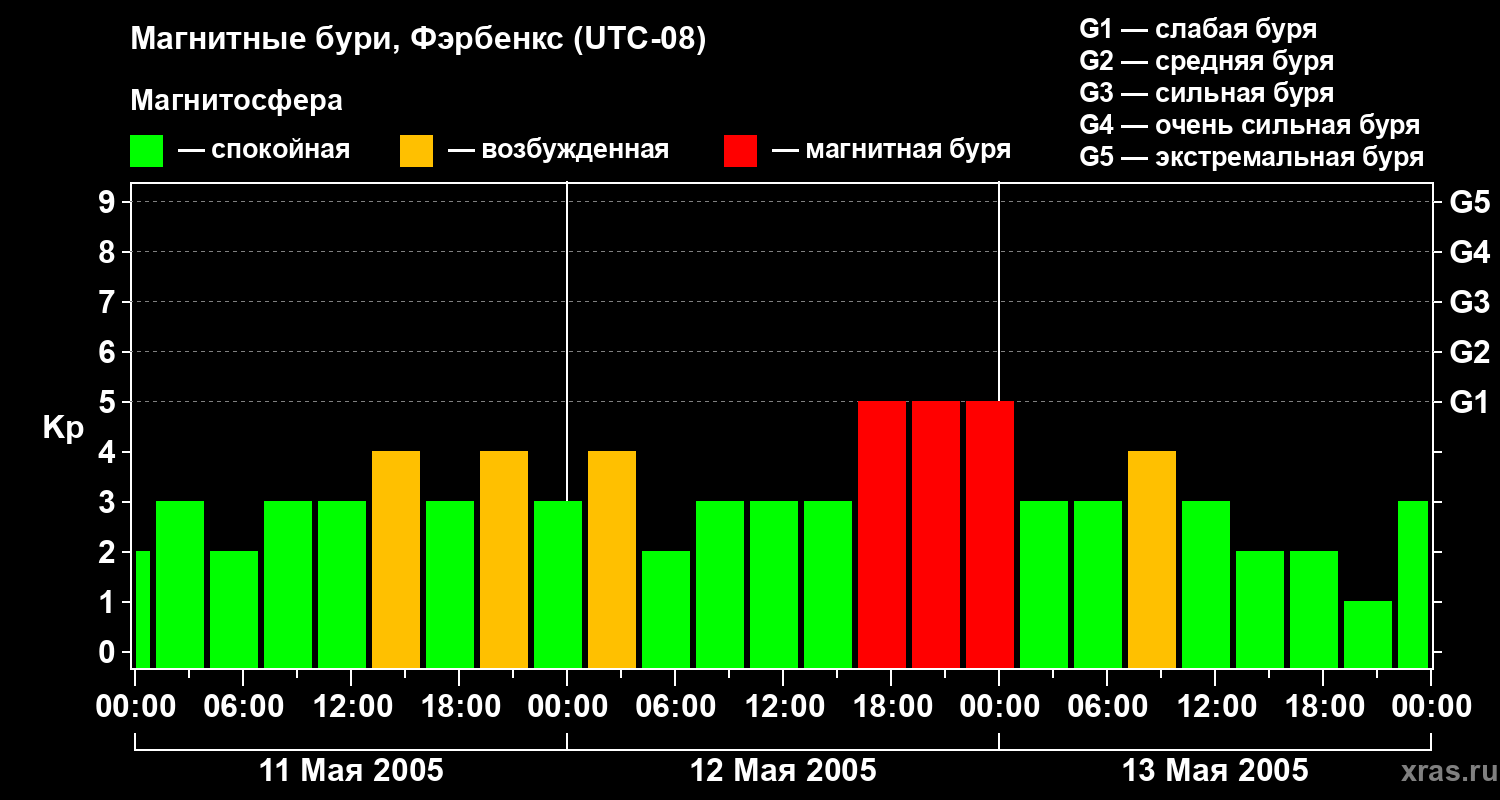Viewport: 1500px width, 800px height.
Task: Click the right-axis 'G3' label
Action: click(x=1469, y=303)
